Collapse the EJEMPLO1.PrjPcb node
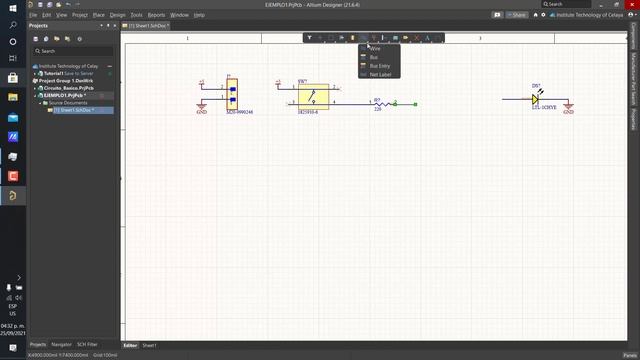The image size is (640, 360). coord(35,96)
